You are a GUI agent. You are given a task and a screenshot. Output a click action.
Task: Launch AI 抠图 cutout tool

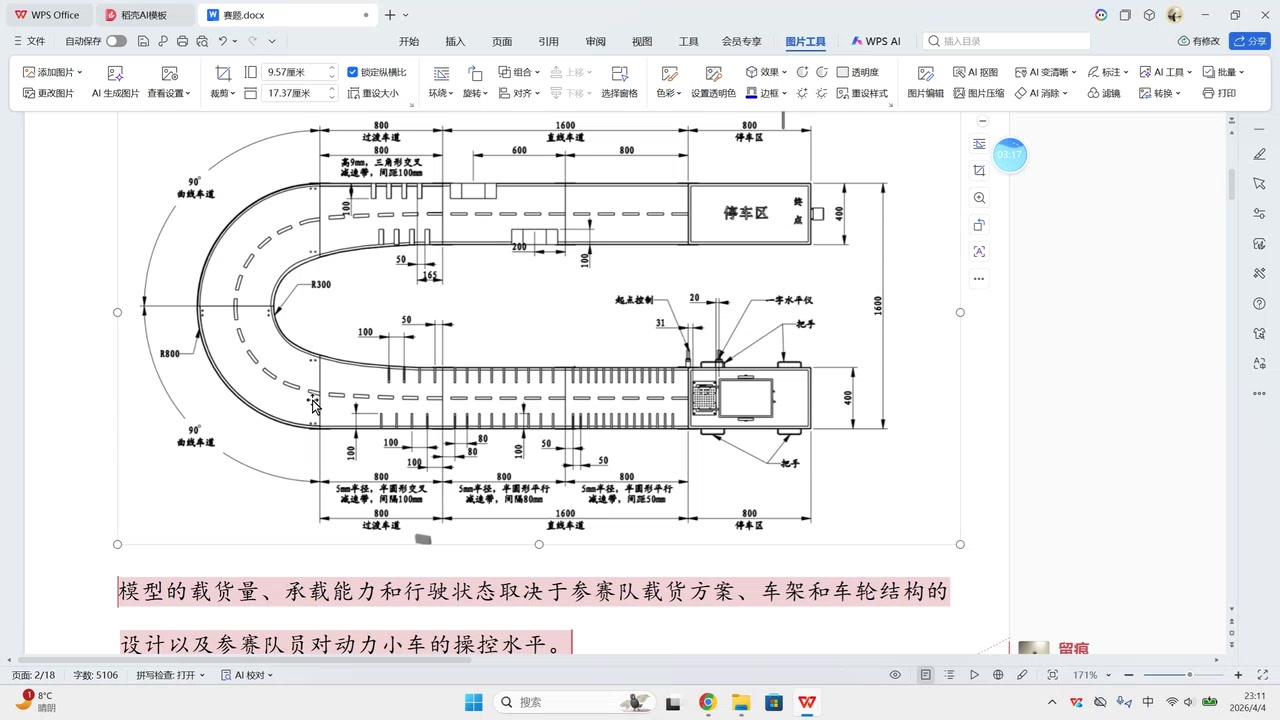click(975, 72)
